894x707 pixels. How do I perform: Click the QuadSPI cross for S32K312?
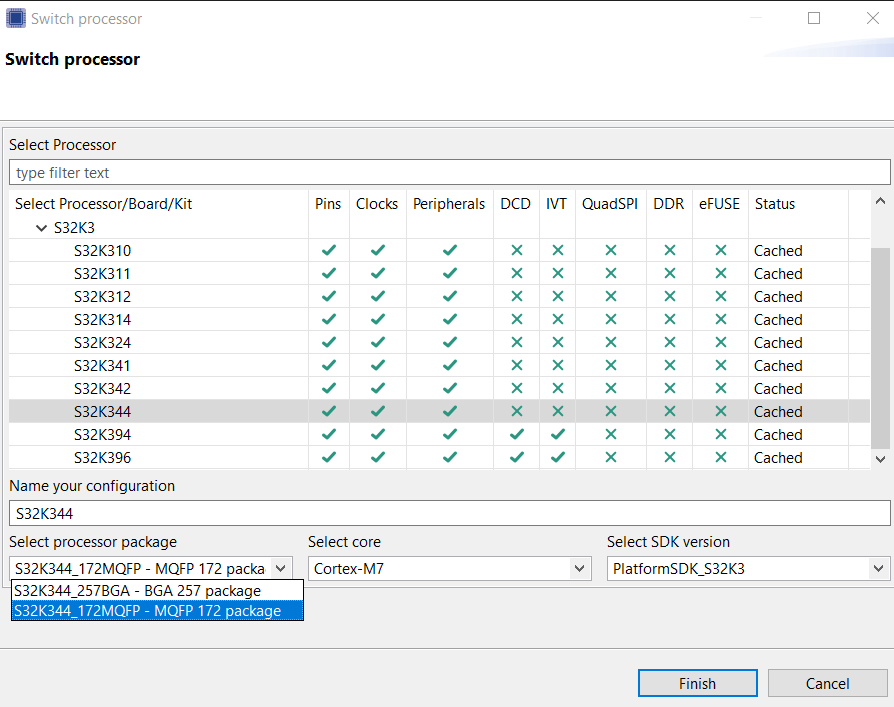tap(610, 297)
